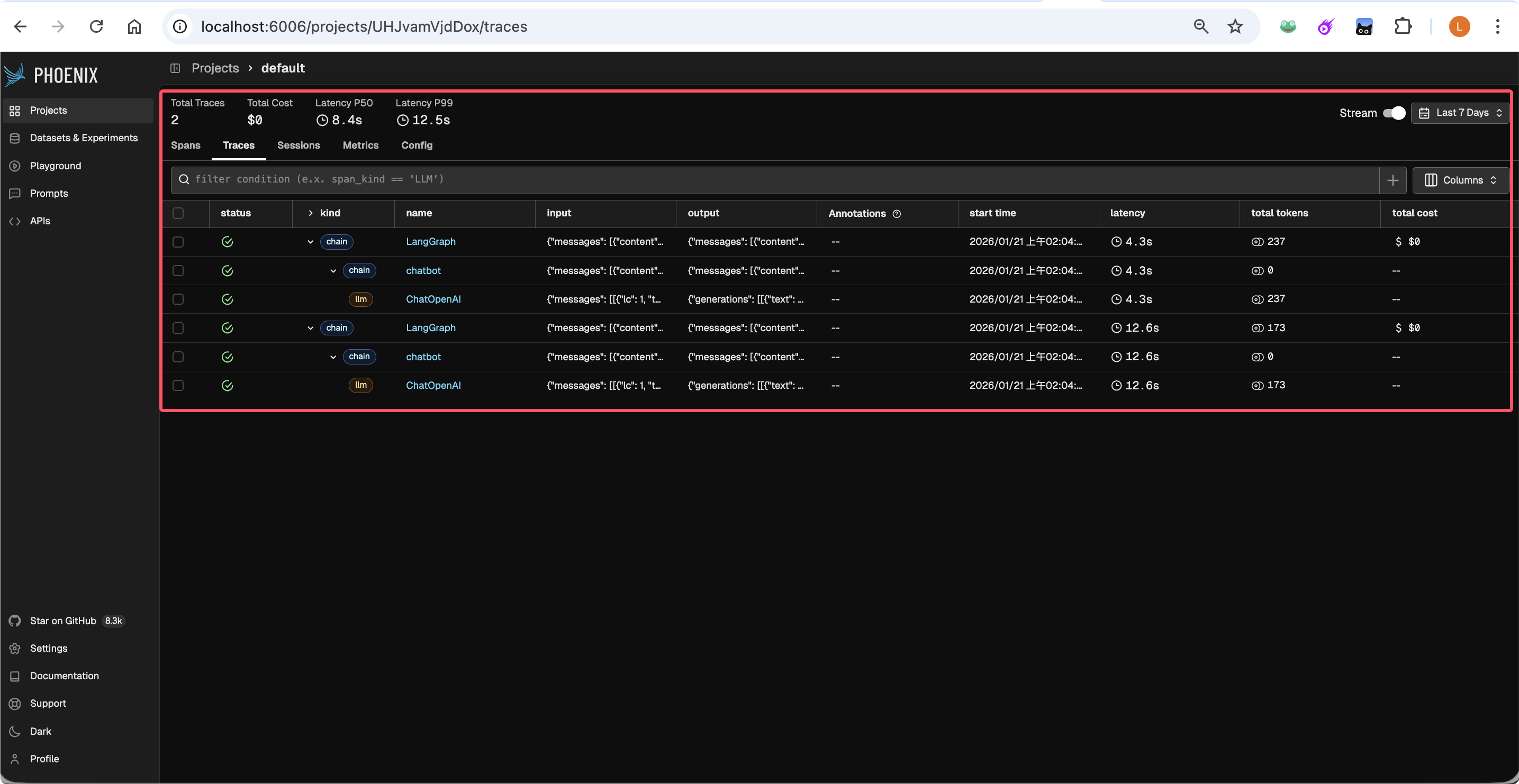Open the Columns dropdown
Screen dimensions: 1519x784
point(1460,180)
